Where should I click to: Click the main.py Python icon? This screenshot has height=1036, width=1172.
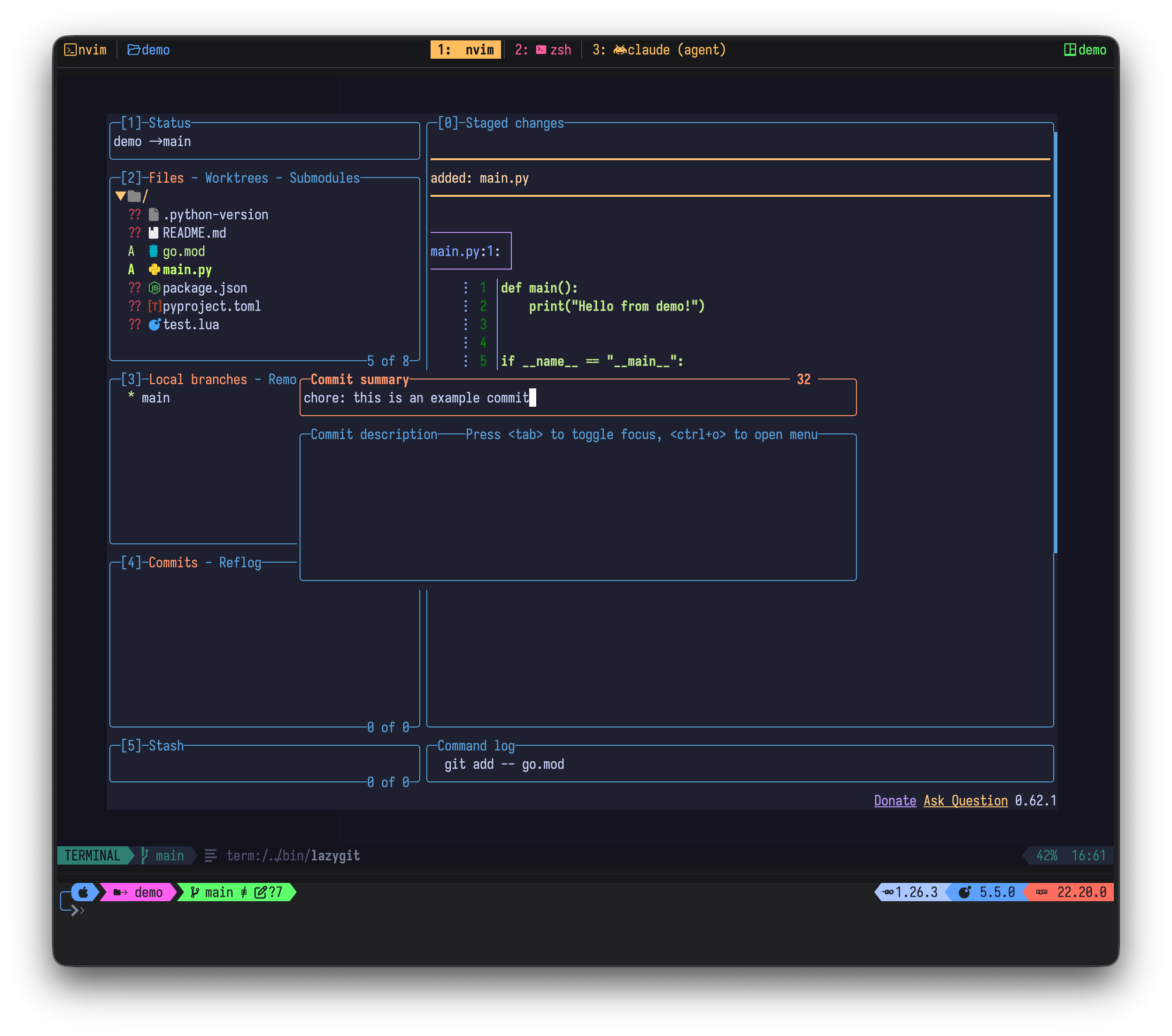click(x=154, y=270)
